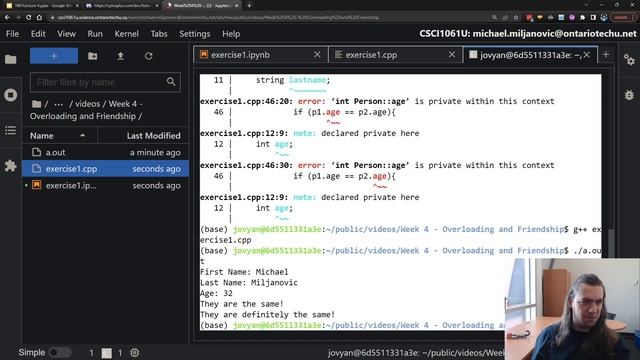Navigate to the videos breadcrumb folder

pyautogui.click(x=88, y=104)
